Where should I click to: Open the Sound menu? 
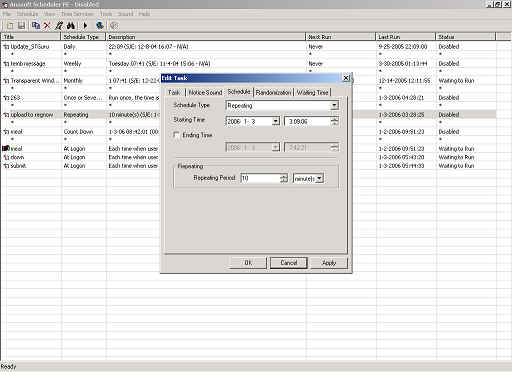[126, 14]
